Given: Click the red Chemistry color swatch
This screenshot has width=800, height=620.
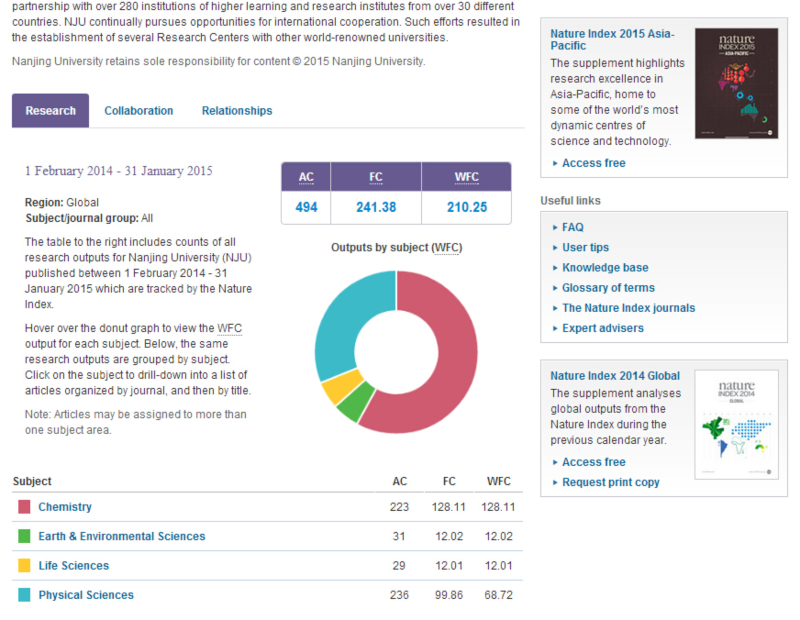Looking at the screenshot, I should coord(24,507).
